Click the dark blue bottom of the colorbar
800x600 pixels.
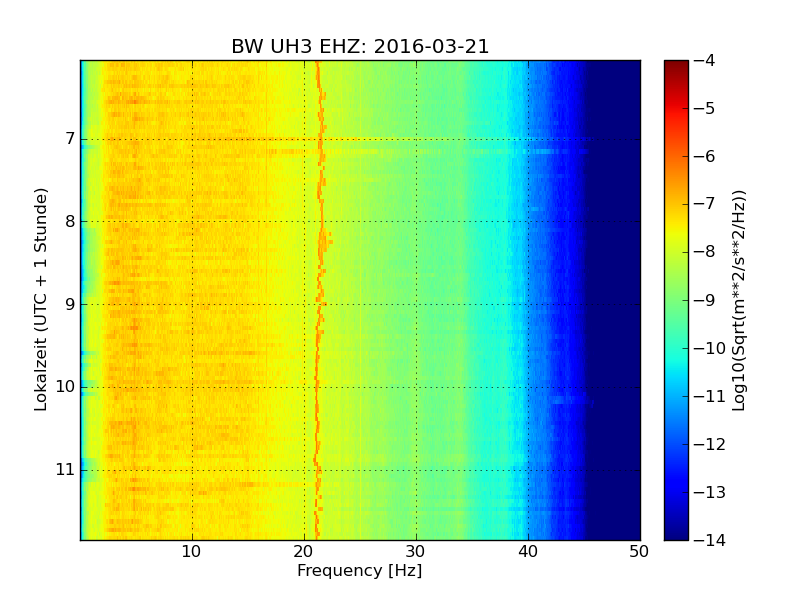click(677, 531)
